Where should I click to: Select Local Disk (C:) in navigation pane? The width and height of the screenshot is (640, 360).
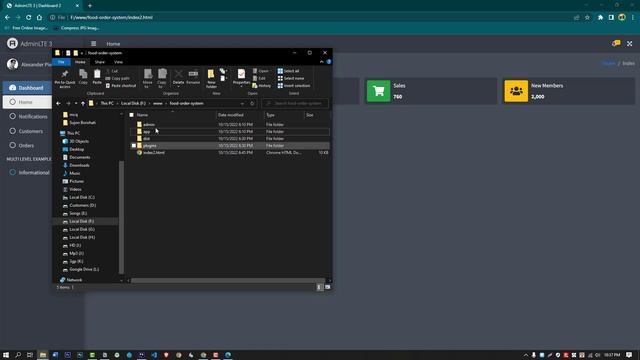pyautogui.click(x=82, y=198)
